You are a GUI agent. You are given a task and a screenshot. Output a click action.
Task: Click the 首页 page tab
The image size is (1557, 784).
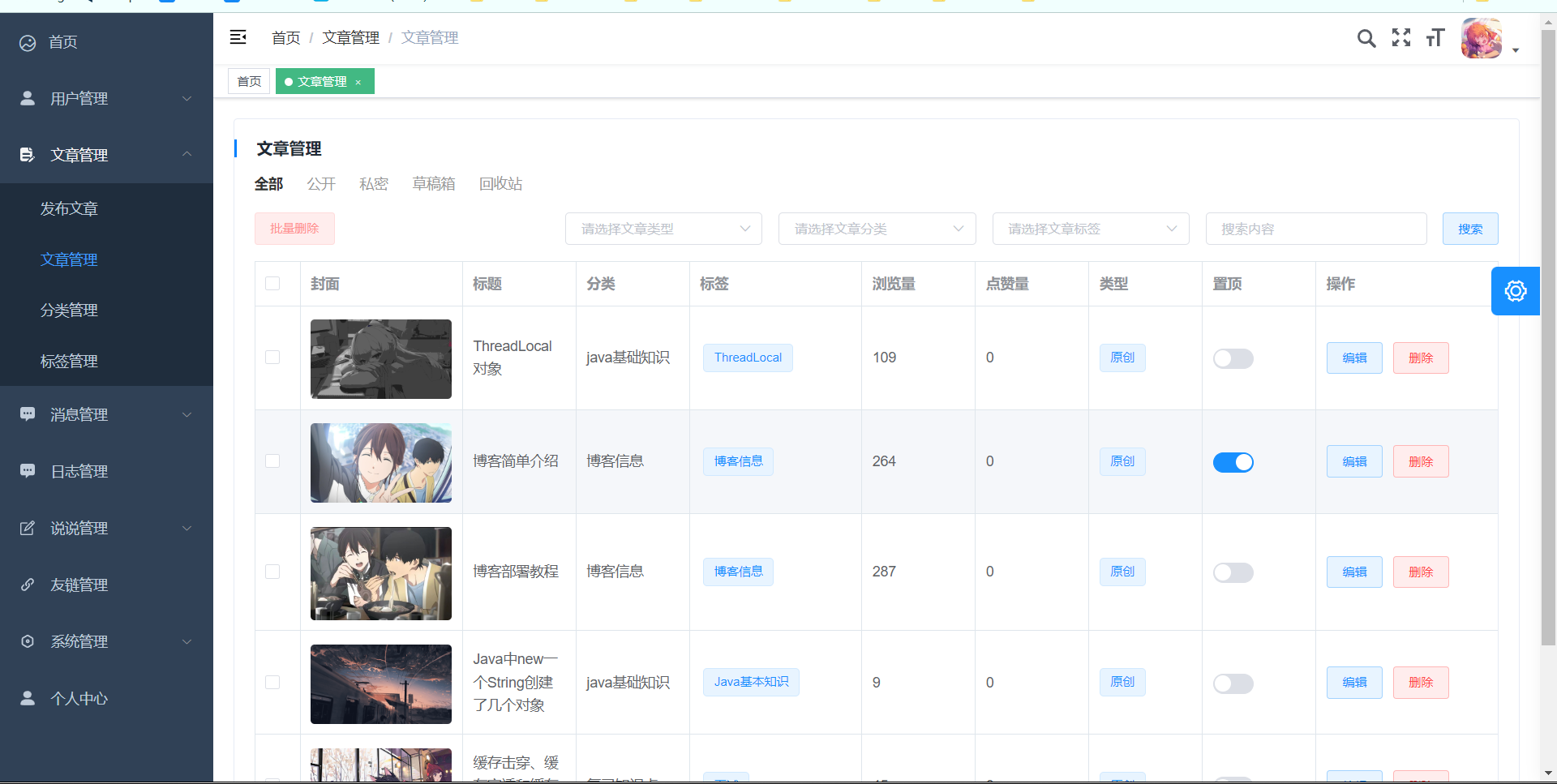point(249,82)
